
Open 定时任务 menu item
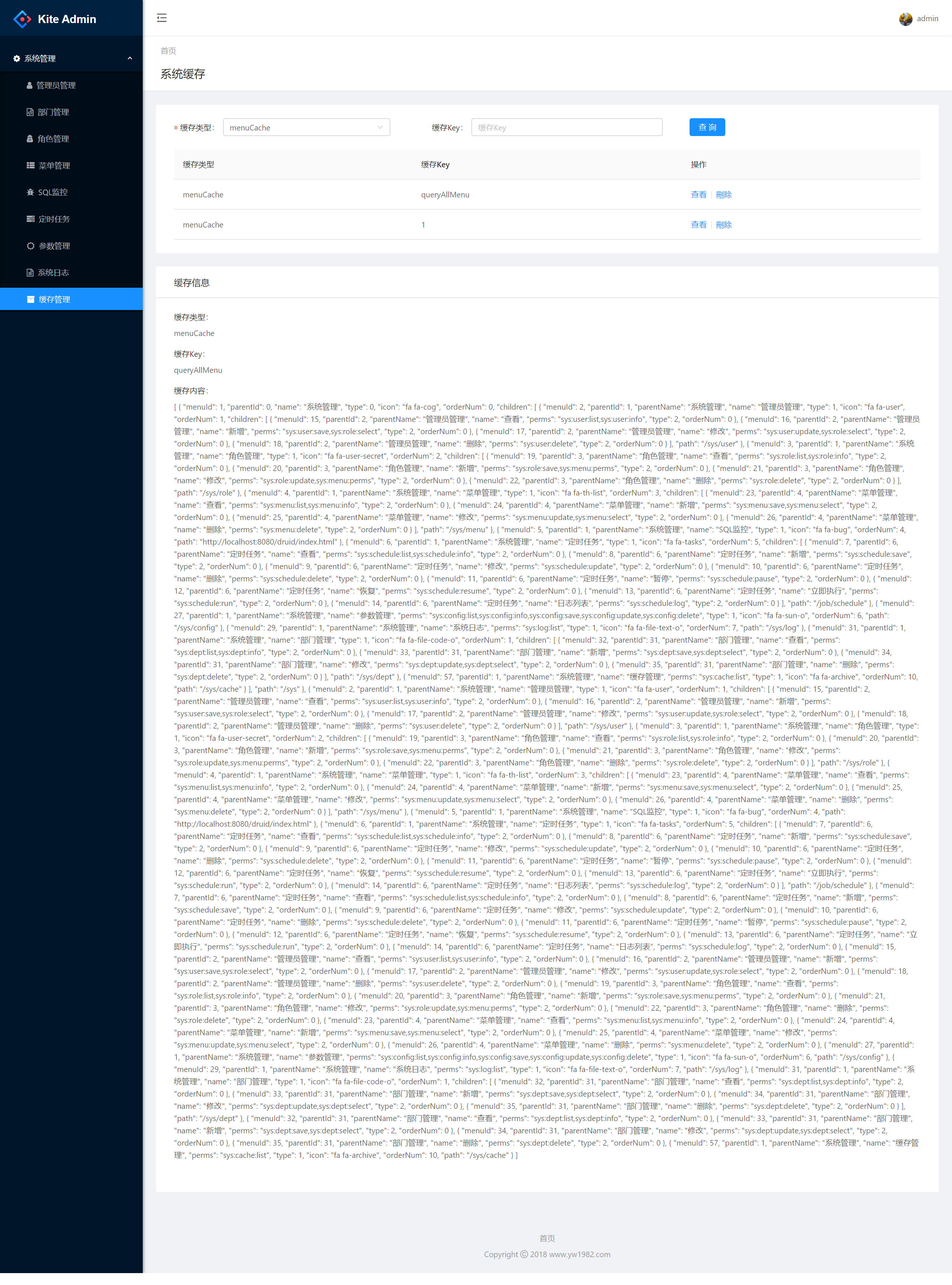click(x=71, y=219)
